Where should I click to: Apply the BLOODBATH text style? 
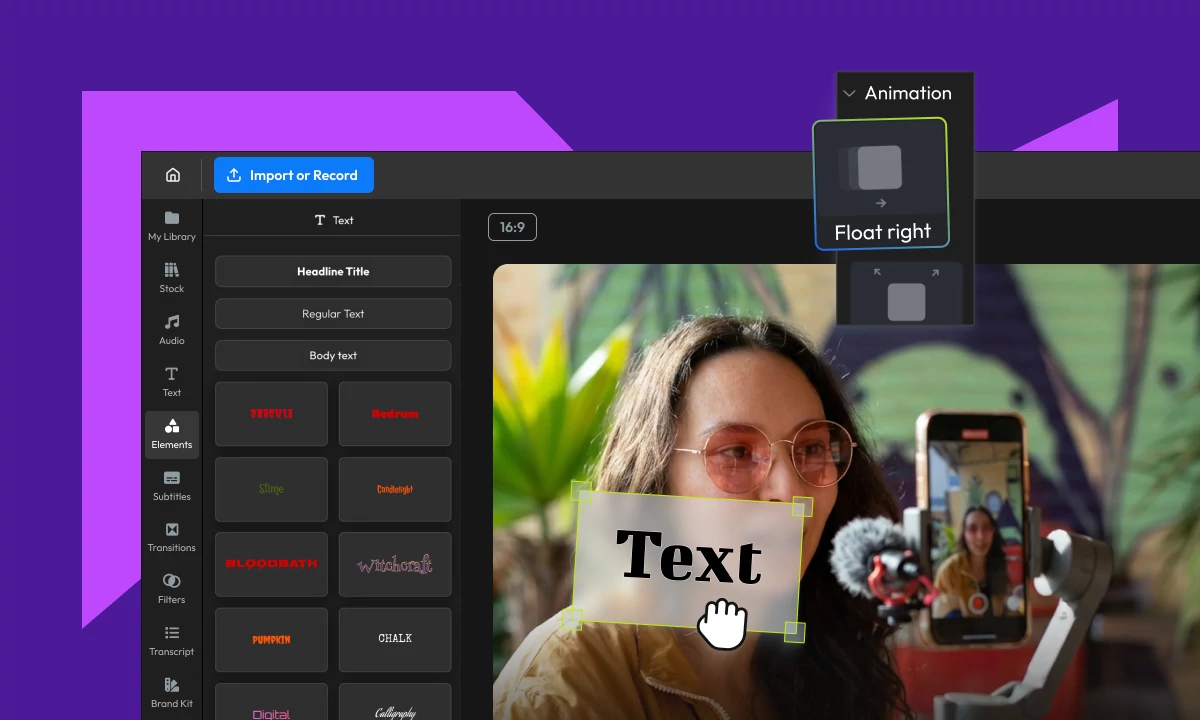271,563
